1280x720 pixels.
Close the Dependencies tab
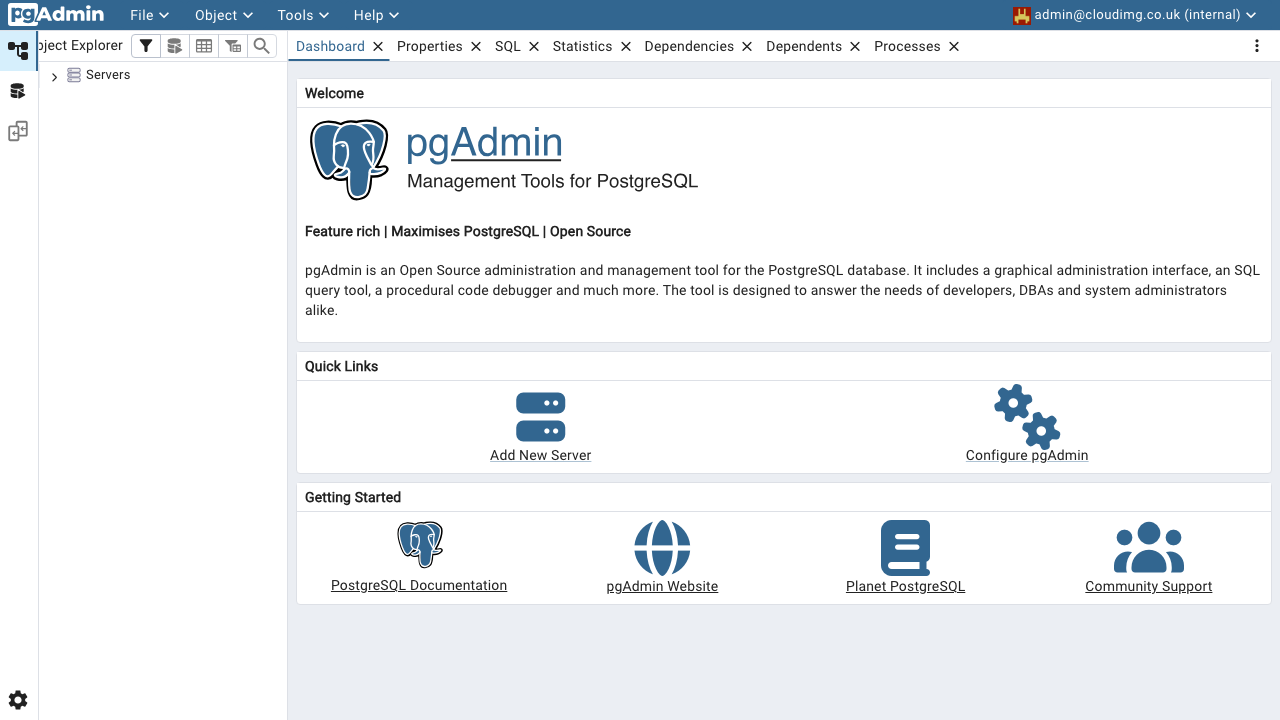[747, 46]
